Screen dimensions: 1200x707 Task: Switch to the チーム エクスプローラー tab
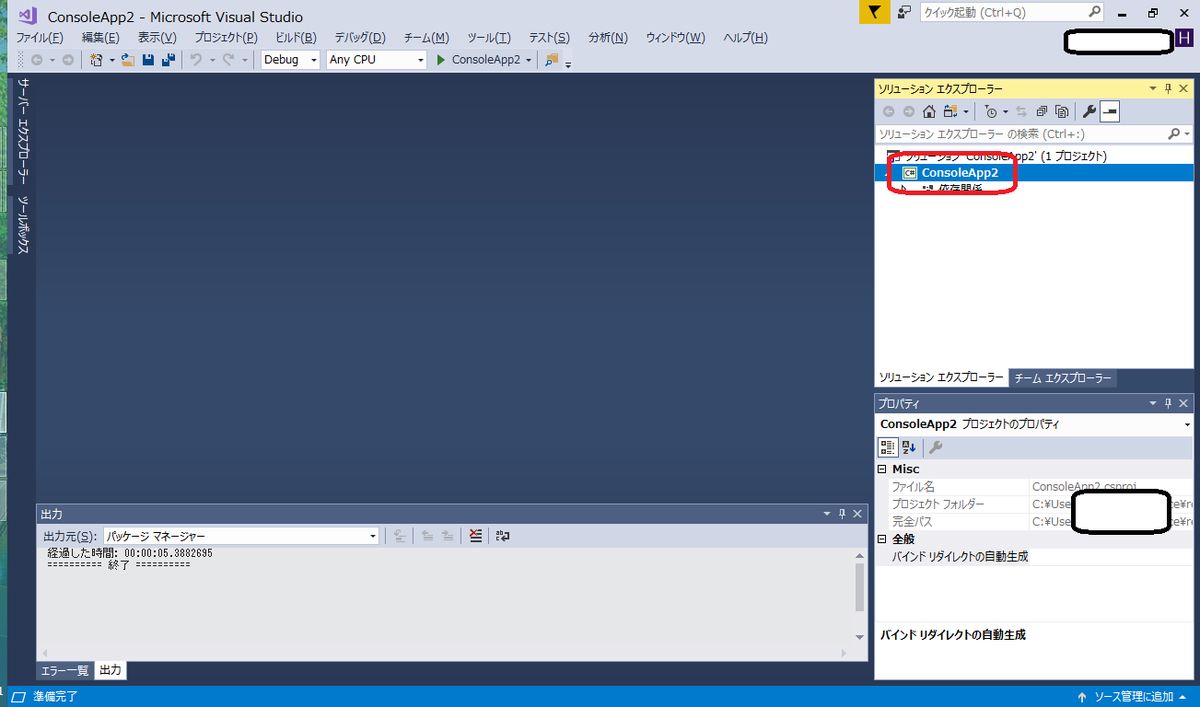(1062, 378)
